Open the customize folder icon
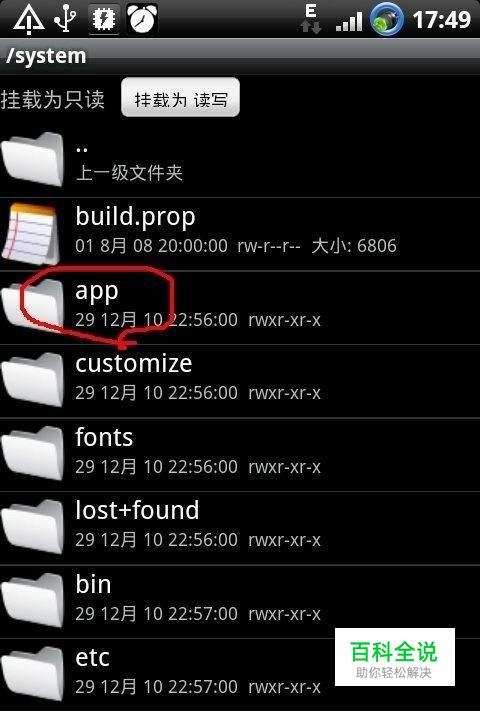This screenshot has width=480, height=711. [x=33, y=379]
